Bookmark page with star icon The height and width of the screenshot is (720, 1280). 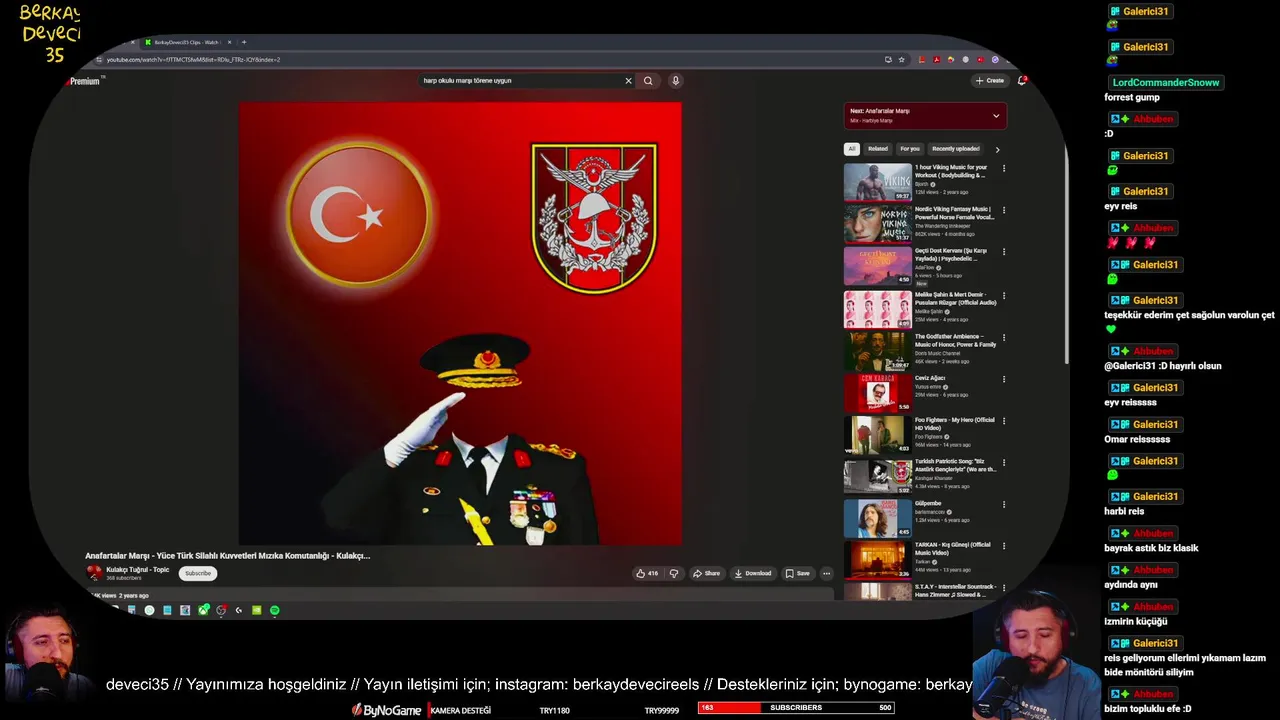[901, 59]
